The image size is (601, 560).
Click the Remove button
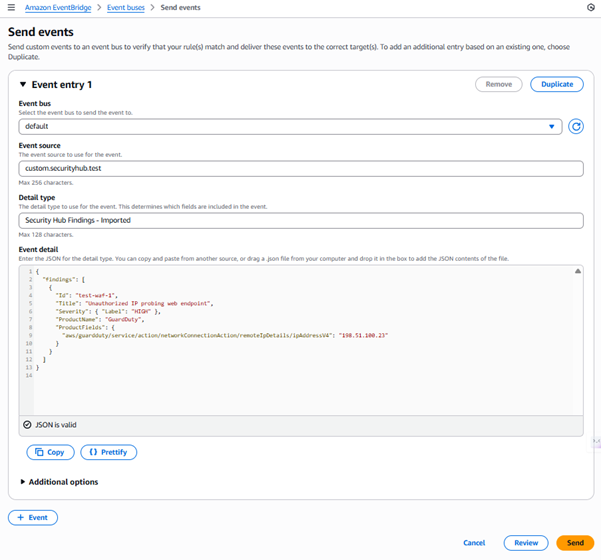click(499, 84)
